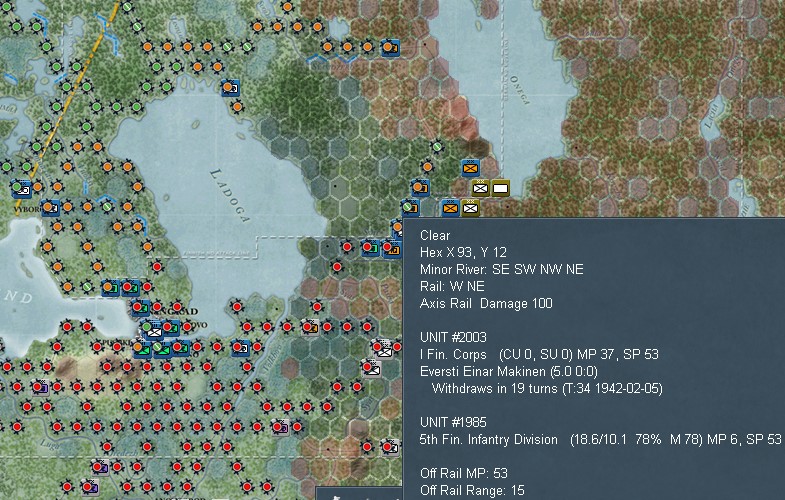Click orange rail marker just below that green striped marker
This screenshot has height=500, width=785.
(x=427, y=167)
